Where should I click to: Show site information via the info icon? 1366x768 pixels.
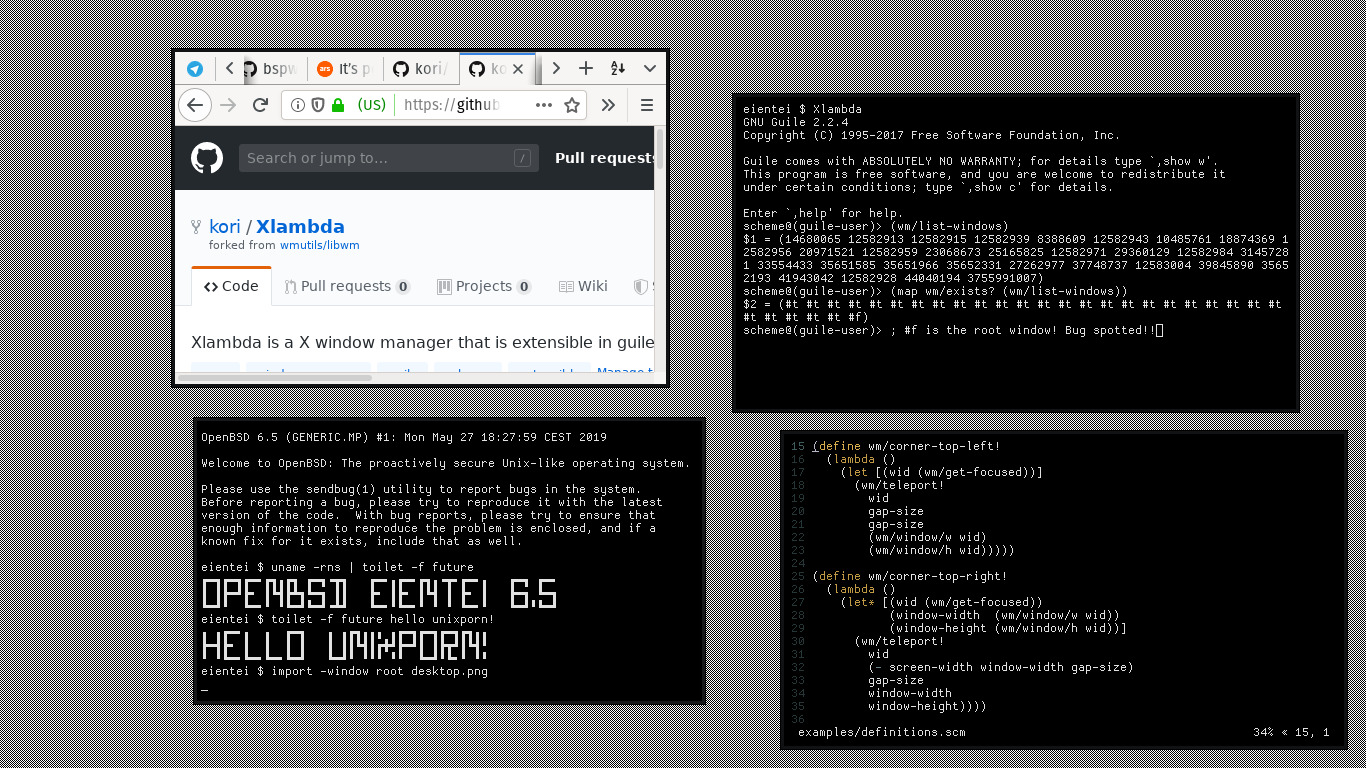(x=298, y=105)
